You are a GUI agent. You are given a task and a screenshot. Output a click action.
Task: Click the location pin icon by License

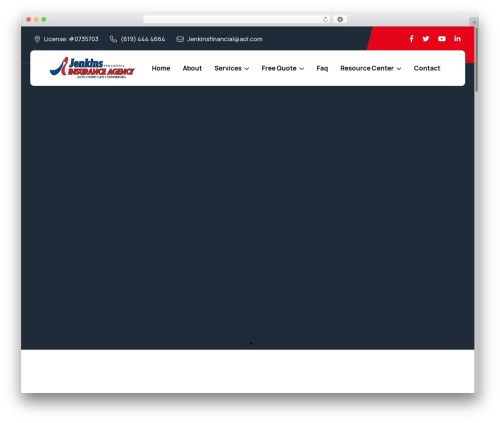tap(37, 39)
